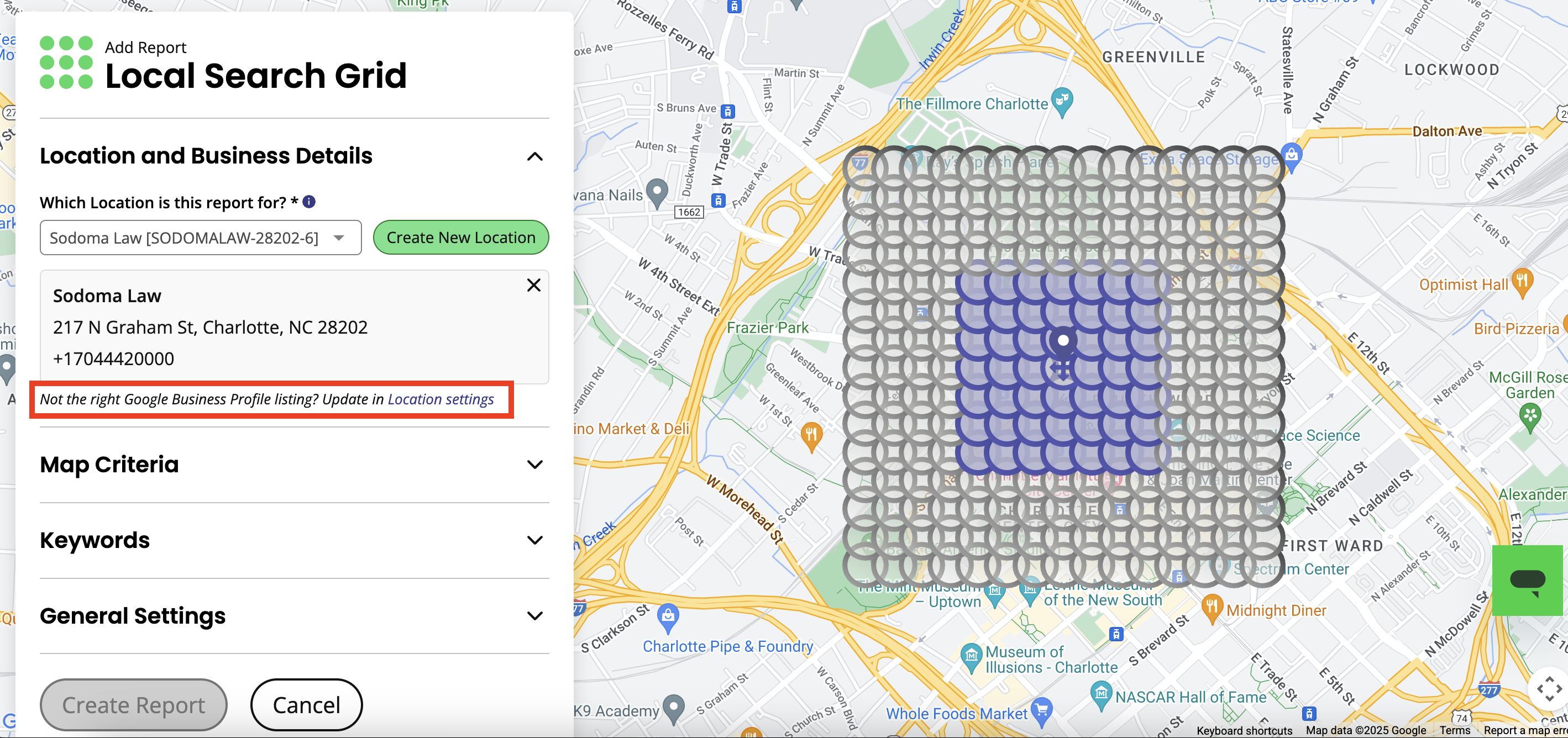The width and height of the screenshot is (1568, 738).
Task: Open the Location settings link
Action: tap(440, 399)
